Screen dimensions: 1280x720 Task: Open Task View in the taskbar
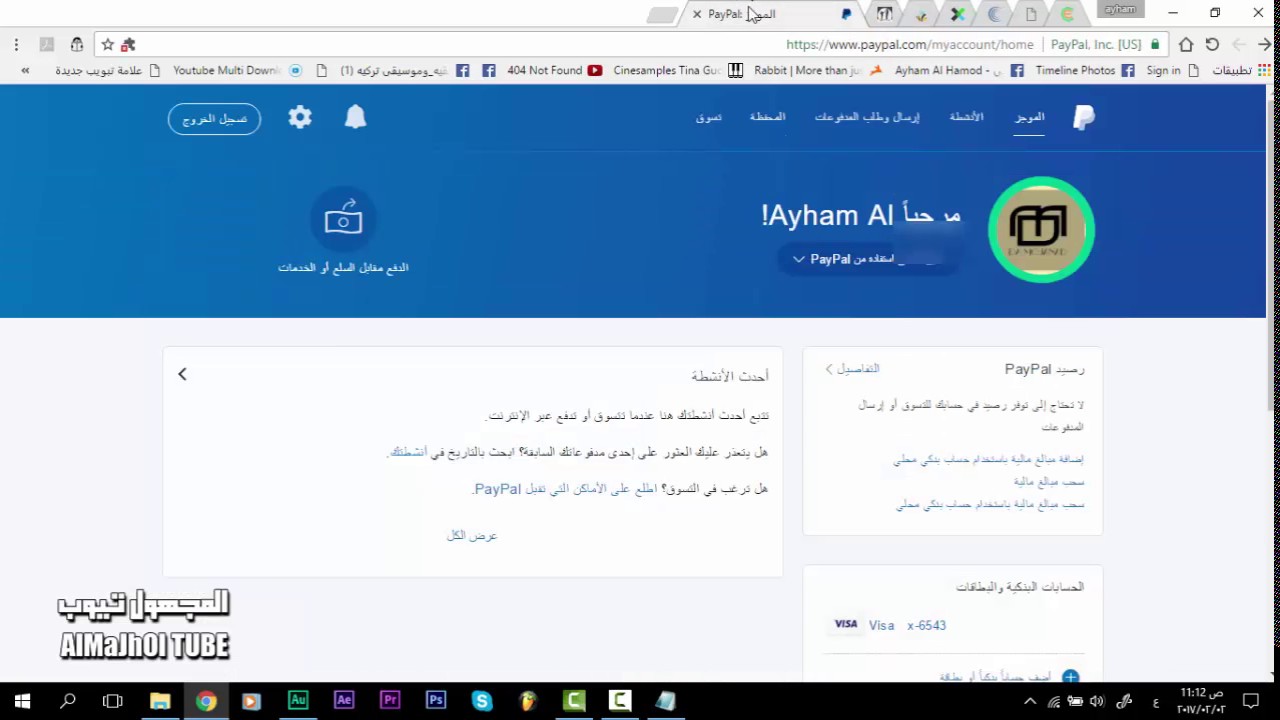pos(113,701)
